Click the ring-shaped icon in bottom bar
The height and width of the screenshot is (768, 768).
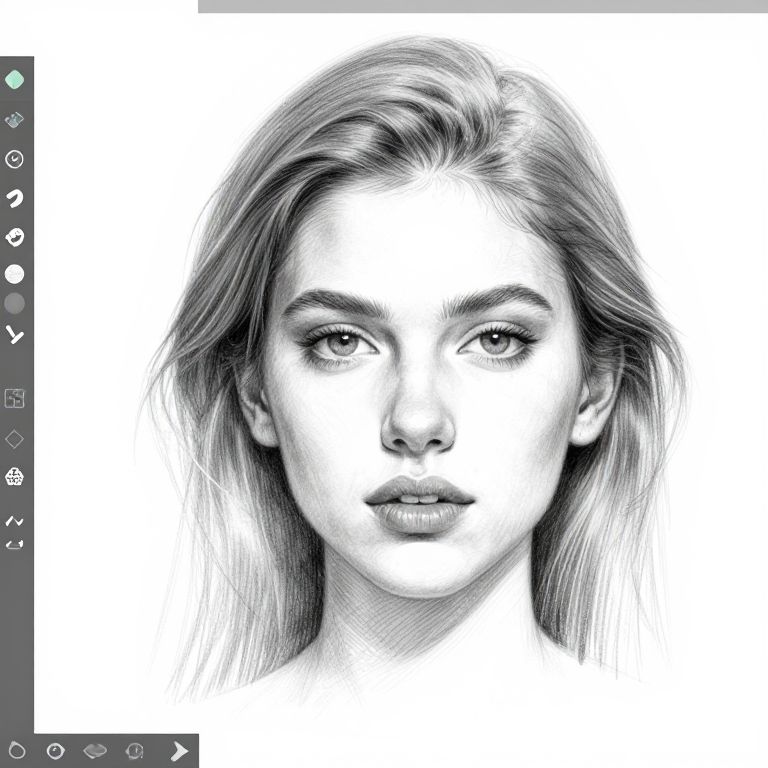[x=16, y=750]
